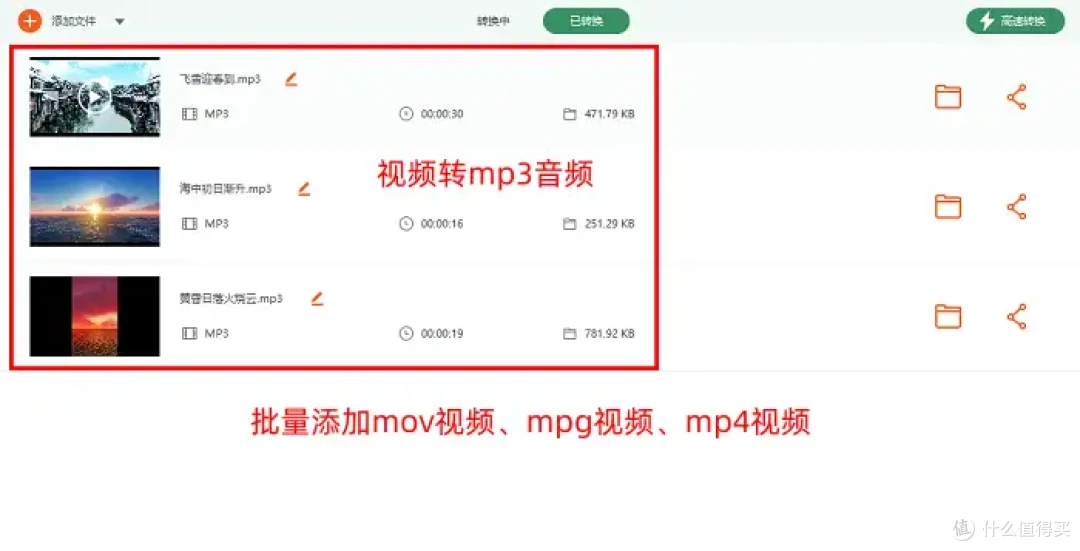The width and height of the screenshot is (1080, 551).
Task: Click the file name 黄昏日落火烧云.mp3
Action: 231,298
